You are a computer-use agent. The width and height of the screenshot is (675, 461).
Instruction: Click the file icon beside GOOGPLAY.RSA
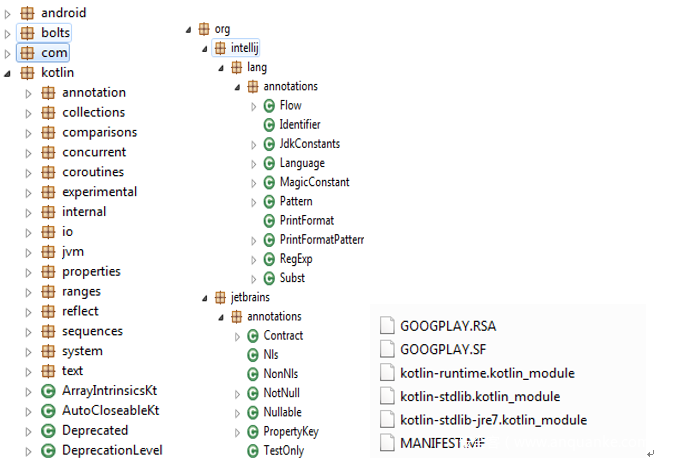click(x=387, y=325)
